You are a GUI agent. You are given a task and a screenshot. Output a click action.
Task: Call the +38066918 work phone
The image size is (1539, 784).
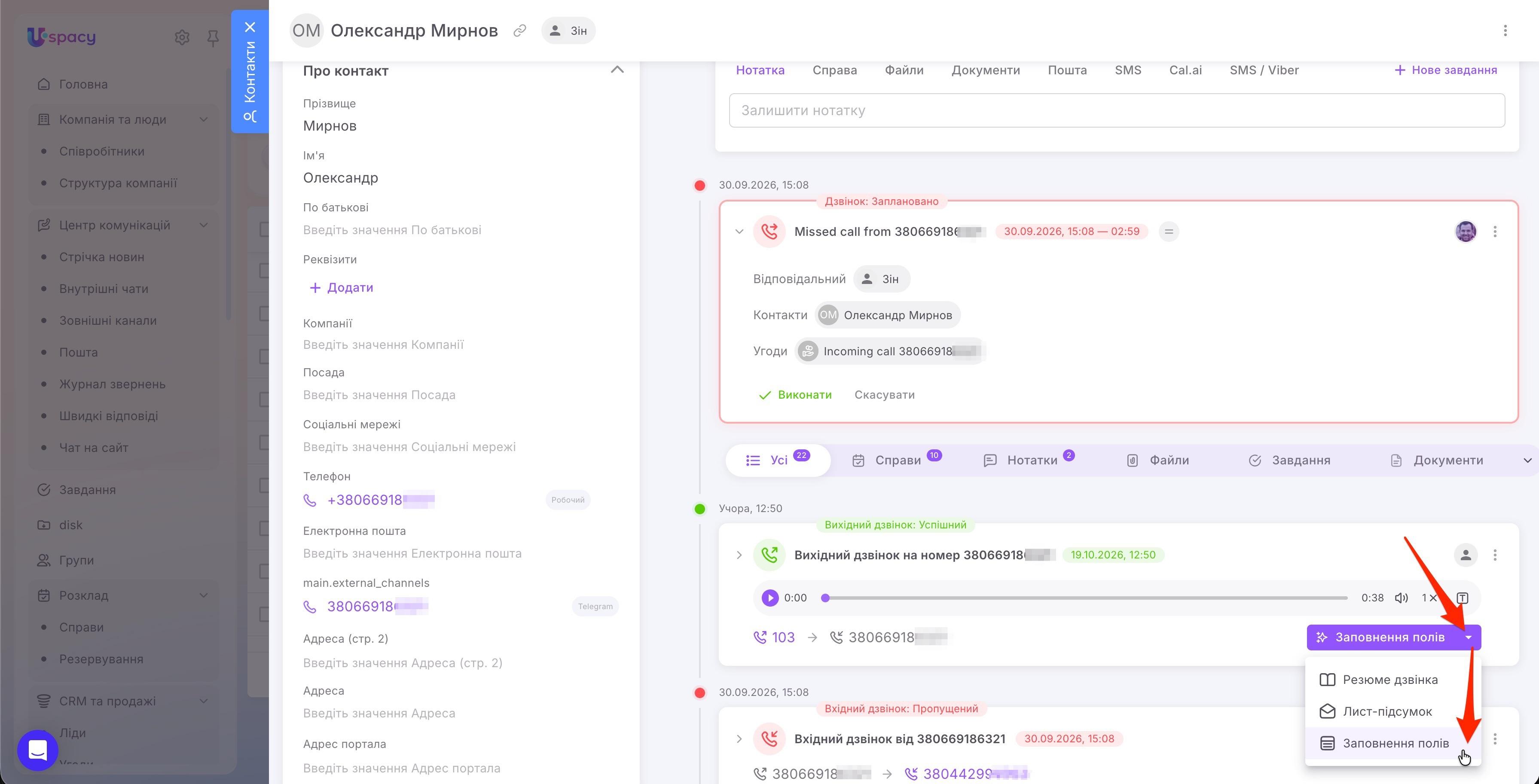tap(381, 500)
